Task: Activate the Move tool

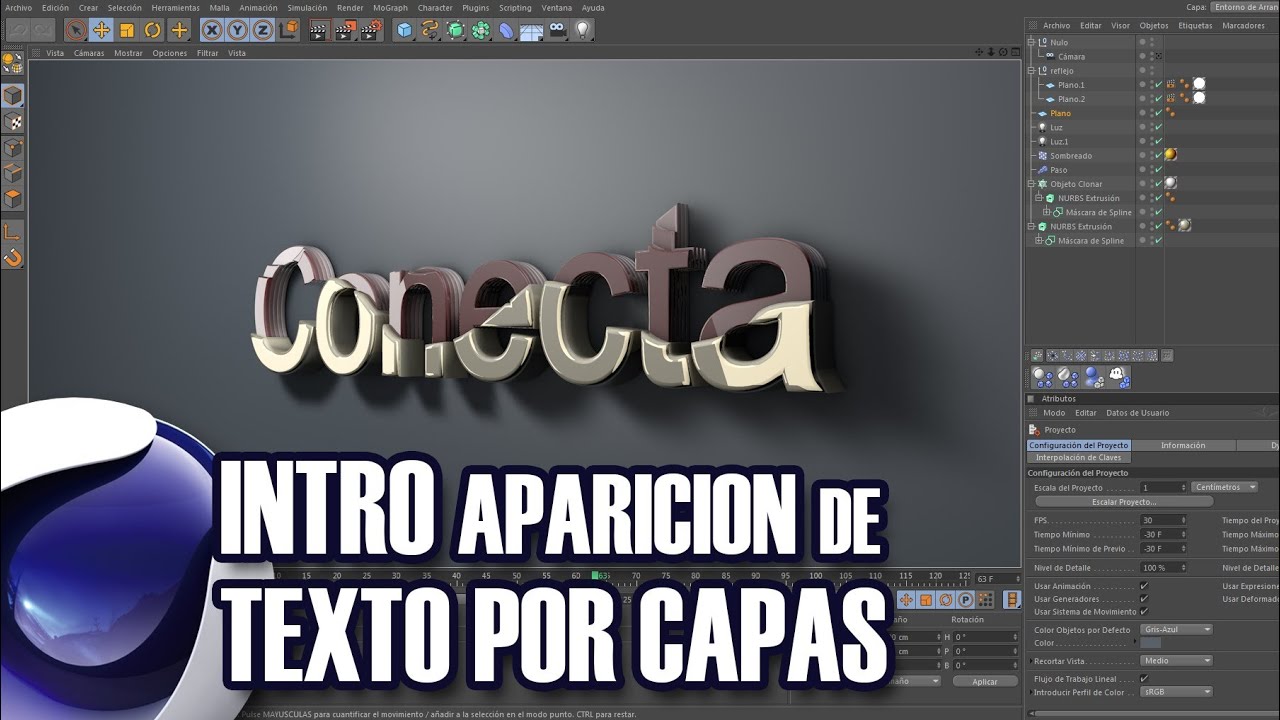Action: pyautogui.click(x=101, y=30)
